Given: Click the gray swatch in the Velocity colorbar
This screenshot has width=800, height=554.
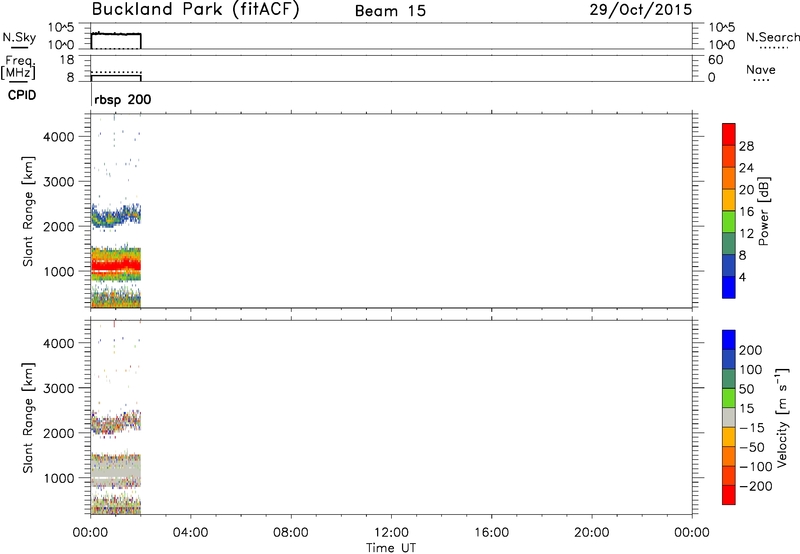Looking at the screenshot, I should (x=729, y=417).
